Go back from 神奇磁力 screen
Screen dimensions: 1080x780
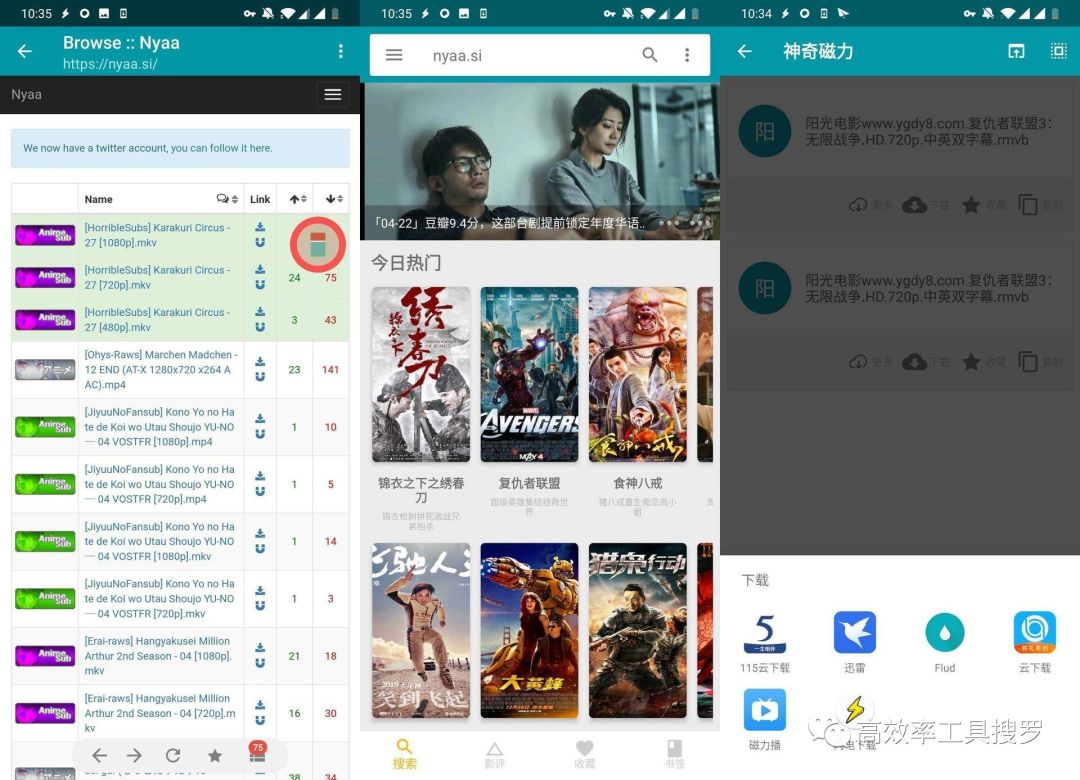click(745, 51)
